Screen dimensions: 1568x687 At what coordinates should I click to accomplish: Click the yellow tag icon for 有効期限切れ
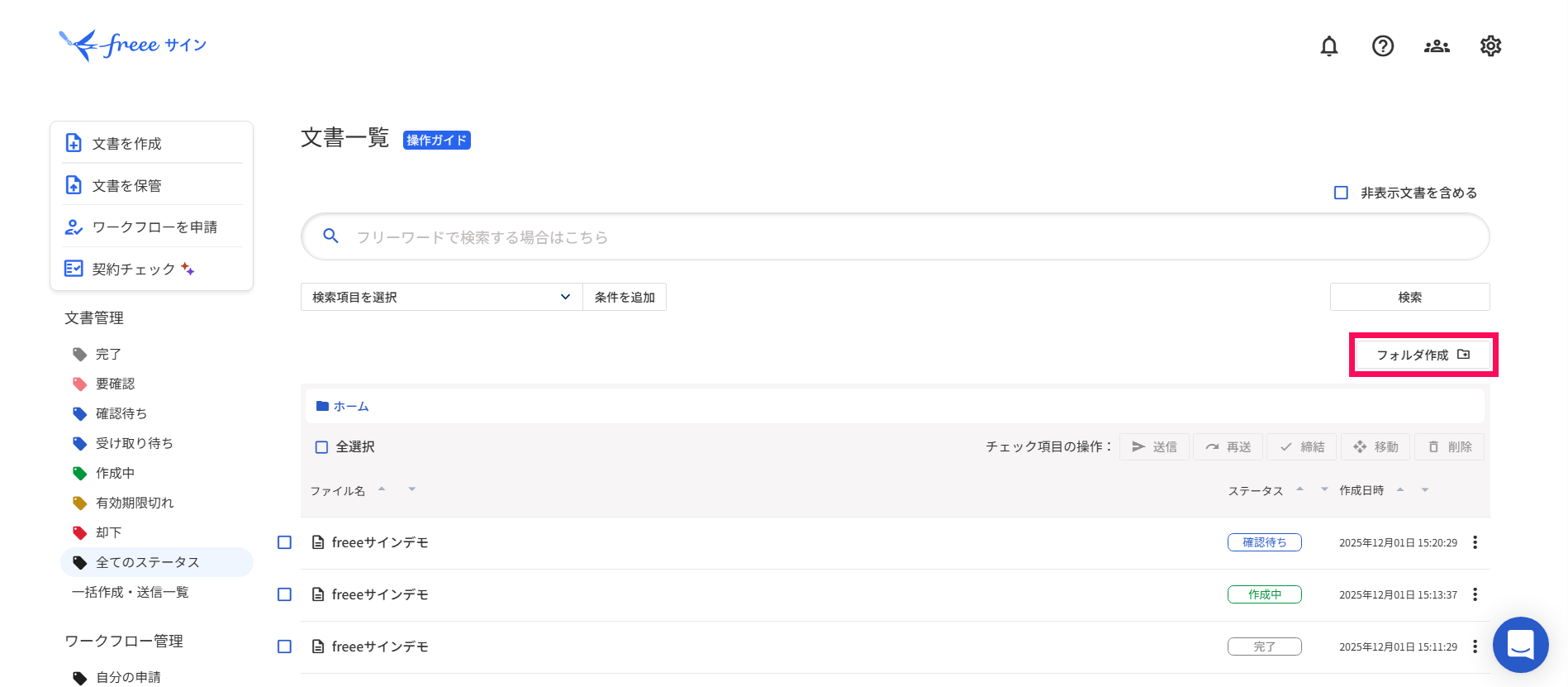click(x=80, y=503)
